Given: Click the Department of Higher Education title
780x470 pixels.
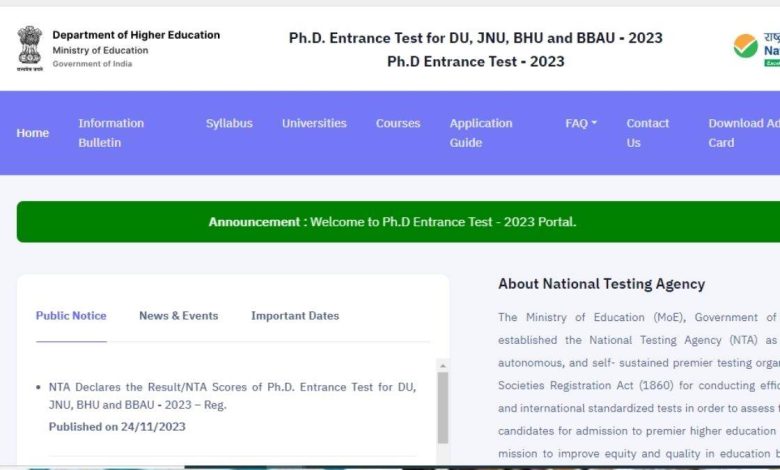Looking at the screenshot, I should click(x=136, y=35).
